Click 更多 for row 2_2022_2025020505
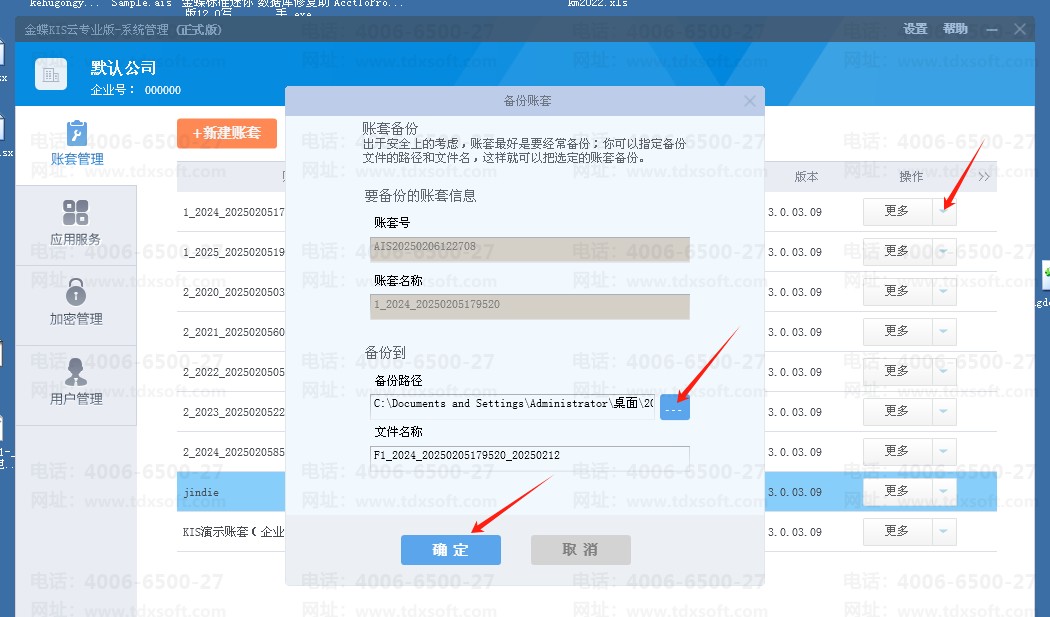The height and width of the screenshot is (617, 1050). coord(897,372)
